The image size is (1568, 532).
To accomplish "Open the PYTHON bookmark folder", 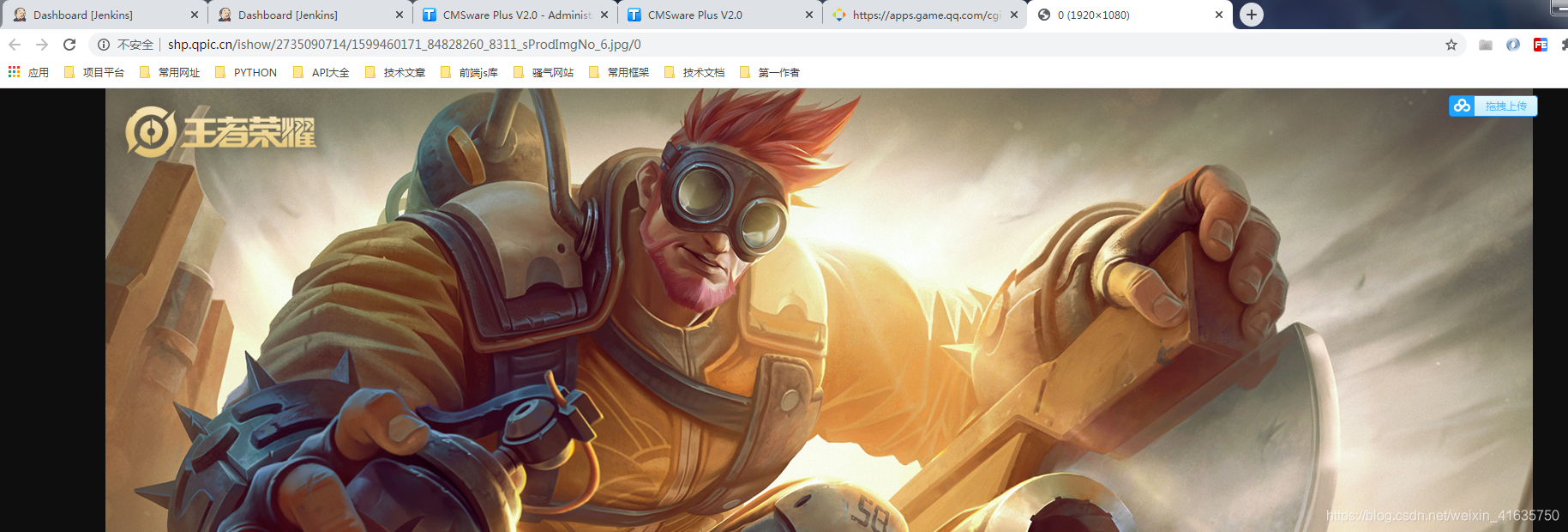I will (246, 73).
